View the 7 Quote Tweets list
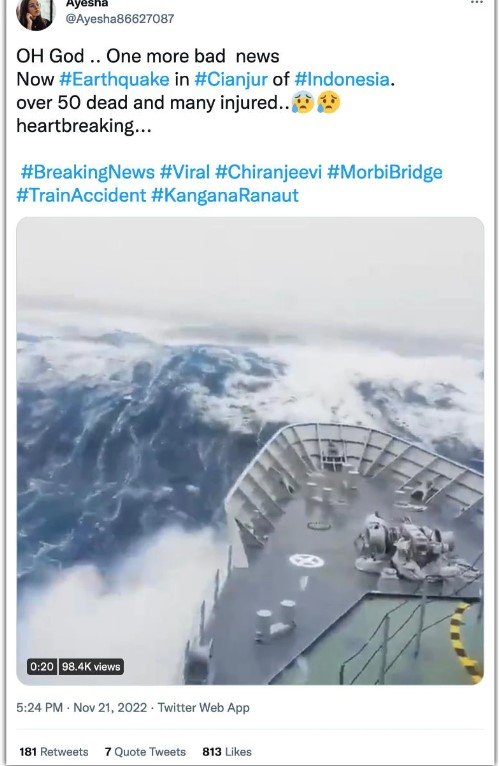The height and width of the screenshot is (766, 499). [145, 752]
